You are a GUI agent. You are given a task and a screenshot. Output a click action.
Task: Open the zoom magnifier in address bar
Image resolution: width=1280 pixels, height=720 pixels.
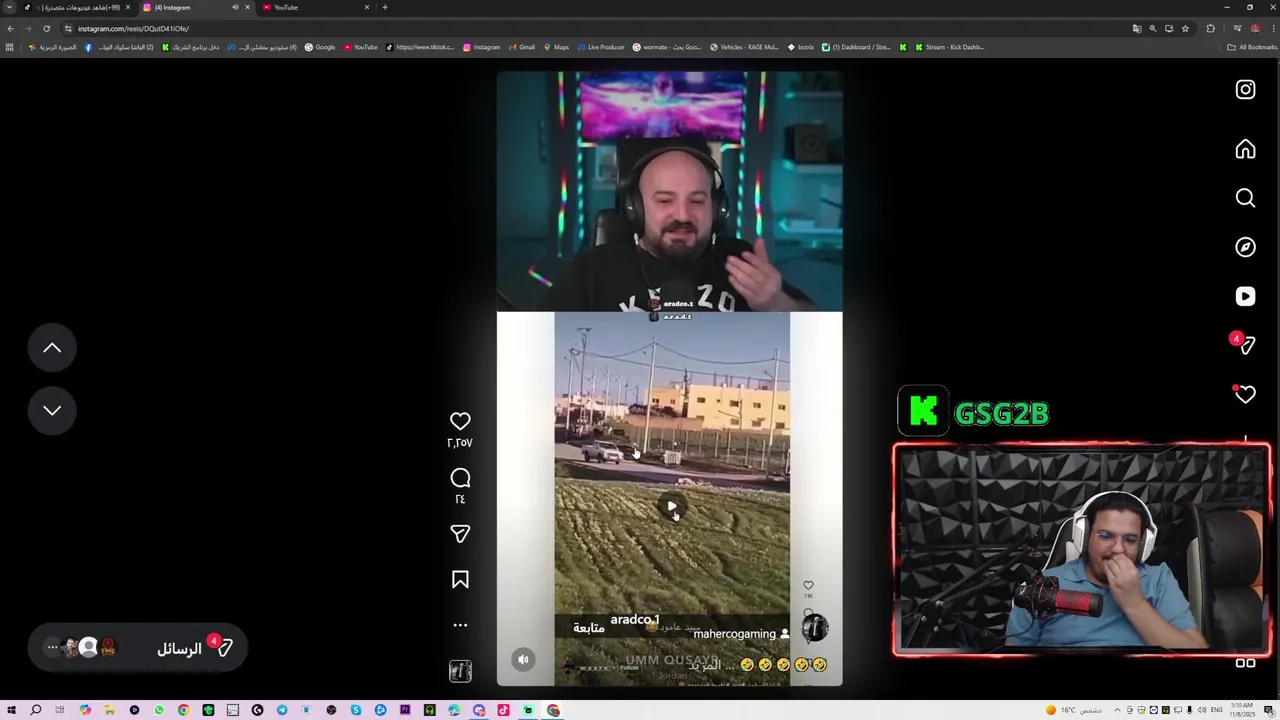tap(1152, 28)
